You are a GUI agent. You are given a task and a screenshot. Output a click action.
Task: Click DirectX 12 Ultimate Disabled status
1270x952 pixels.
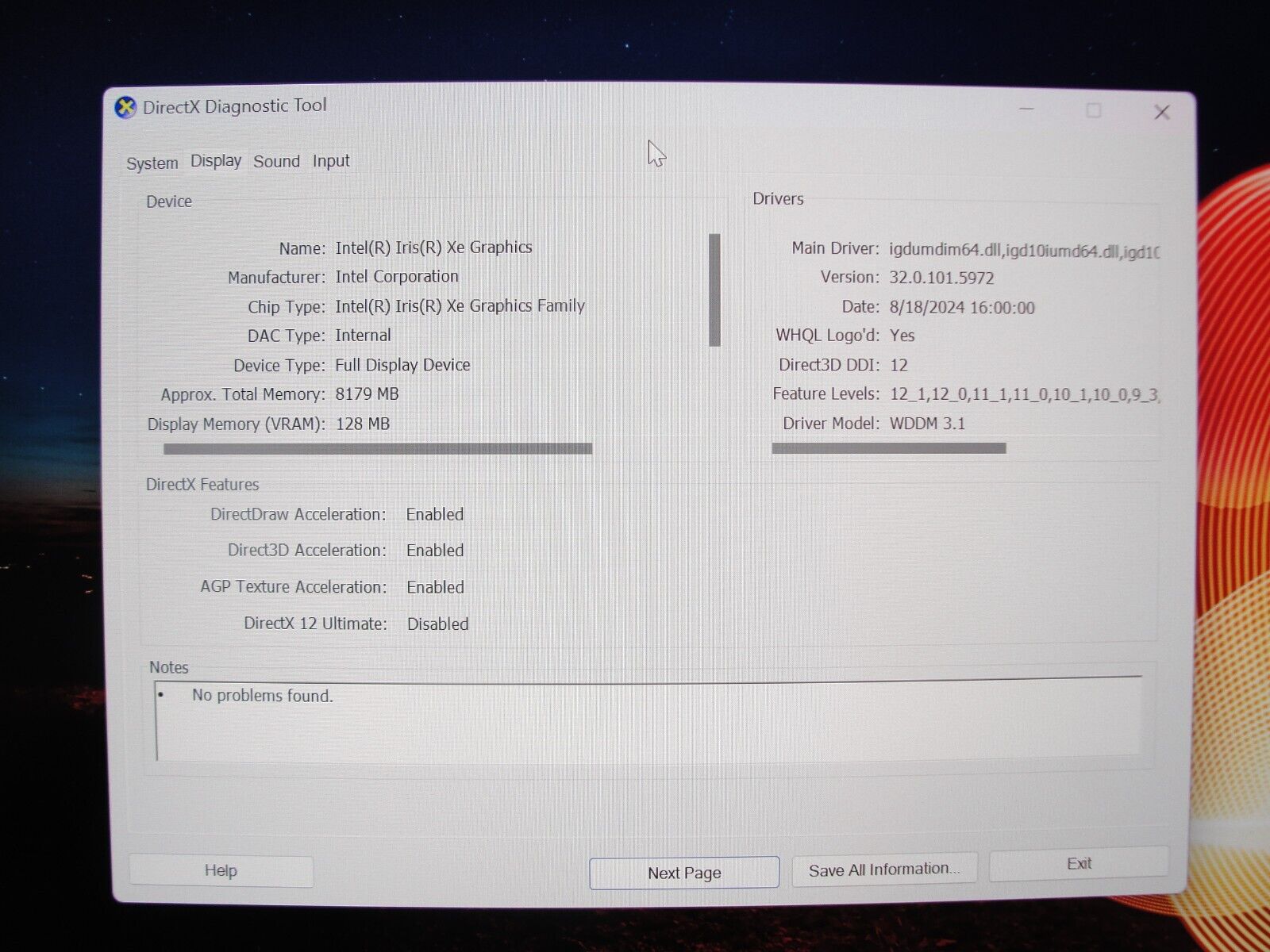[x=437, y=624]
